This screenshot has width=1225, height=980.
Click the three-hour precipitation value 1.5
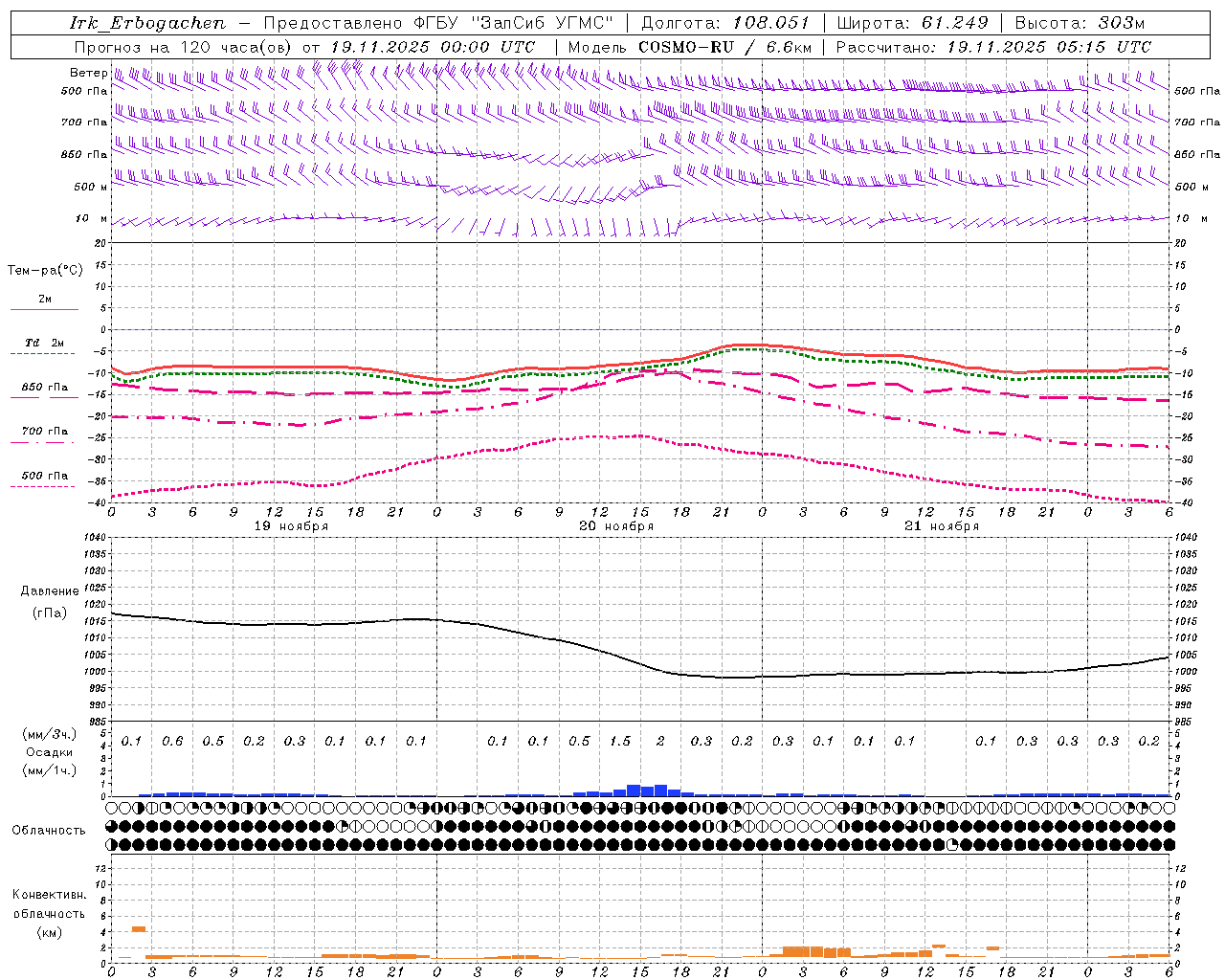[620, 741]
